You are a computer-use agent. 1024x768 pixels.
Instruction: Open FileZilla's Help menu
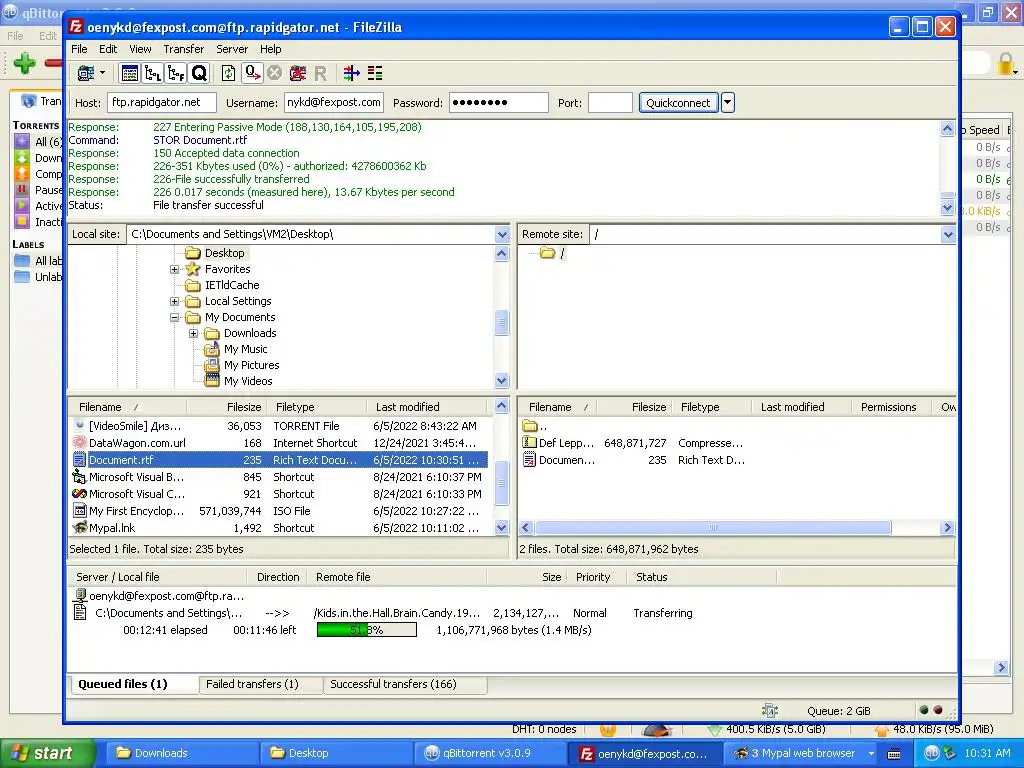270,49
